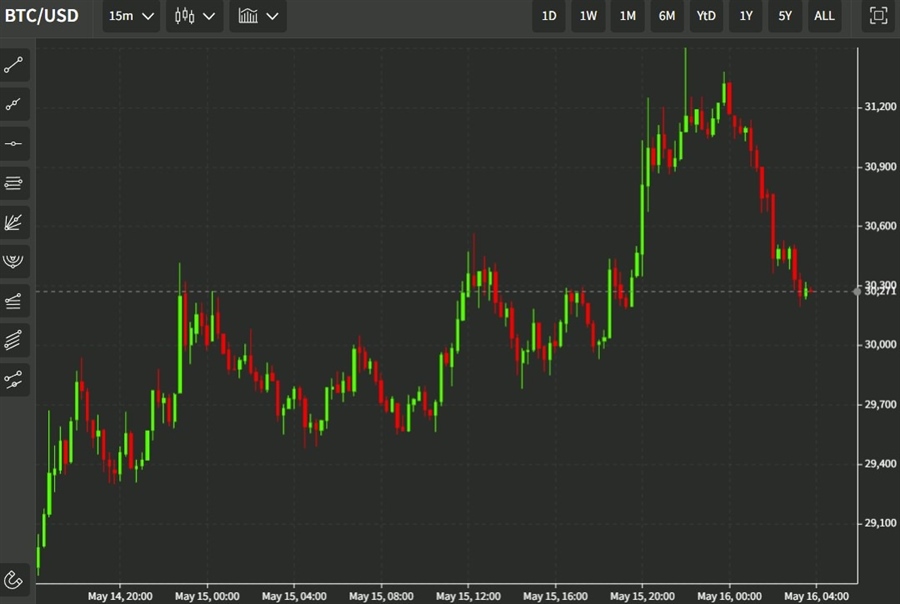This screenshot has width=900, height=604.
Task: Click the ALL range button
Action: click(824, 16)
